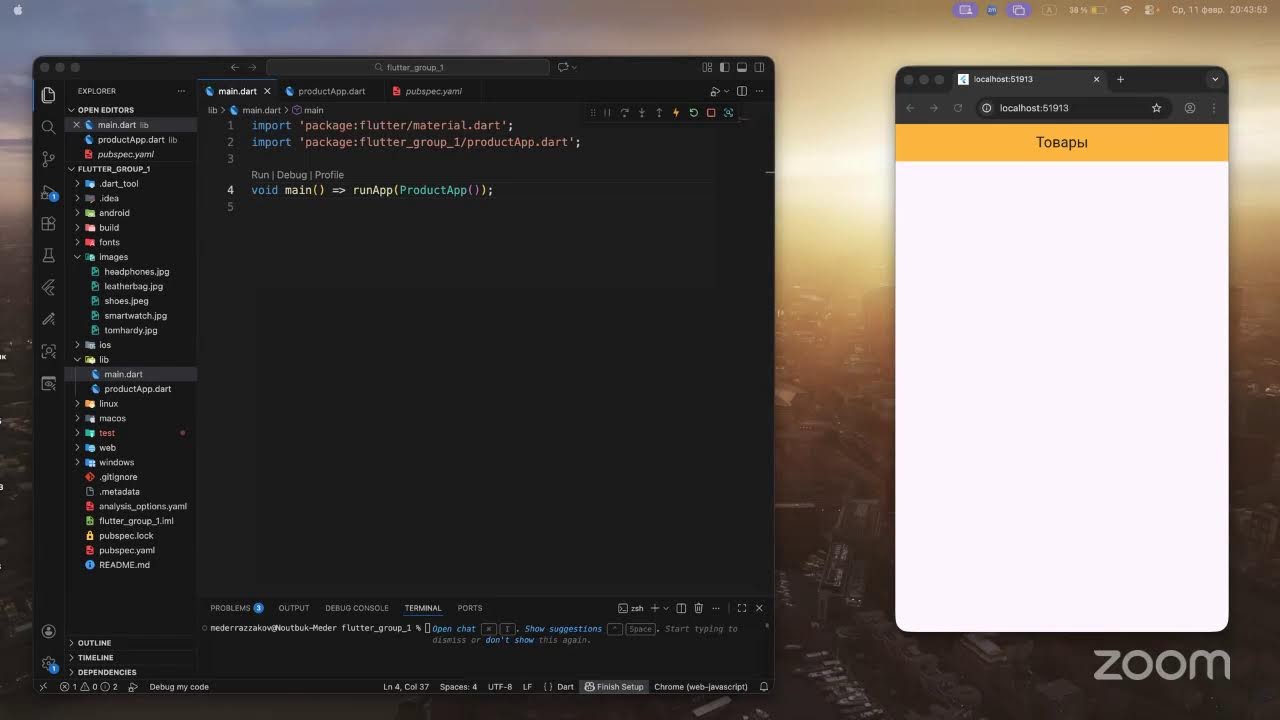This screenshot has height=720, width=1280.
Task: Trigger Flutter Hot Reload lightning icon
Action: coord(676,113)
